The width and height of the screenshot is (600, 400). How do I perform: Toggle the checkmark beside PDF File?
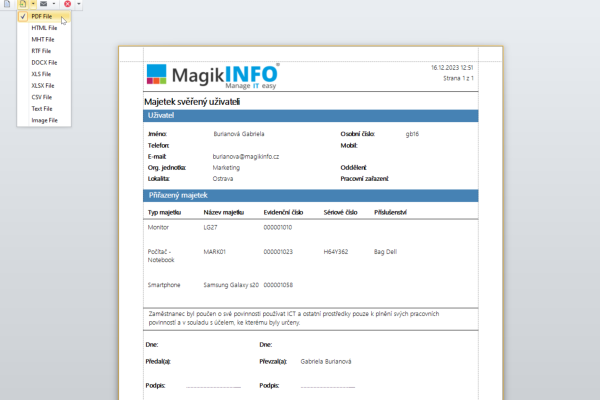pyautogui.click(x=23, y=16)
